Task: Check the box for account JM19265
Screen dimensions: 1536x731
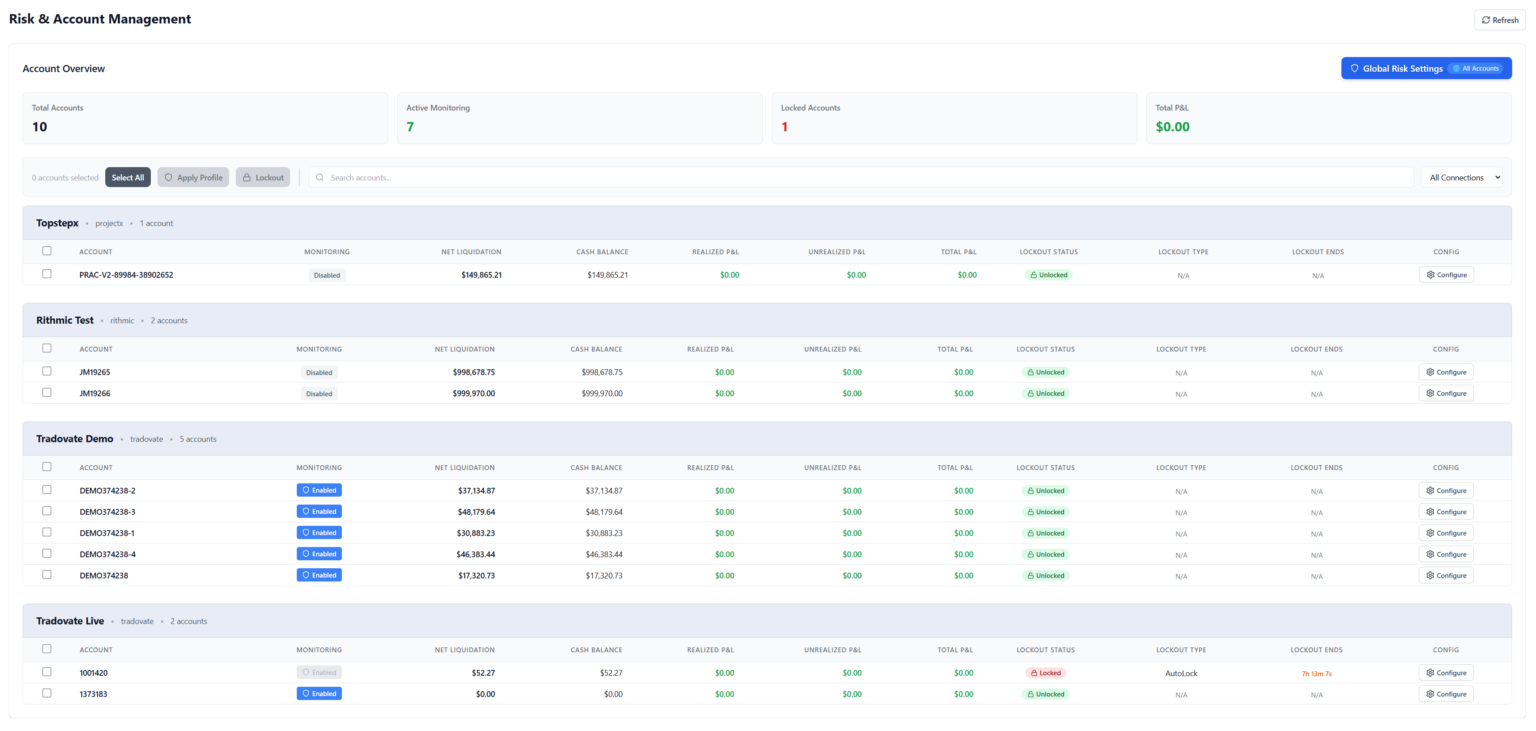Action: coord(47,371)
